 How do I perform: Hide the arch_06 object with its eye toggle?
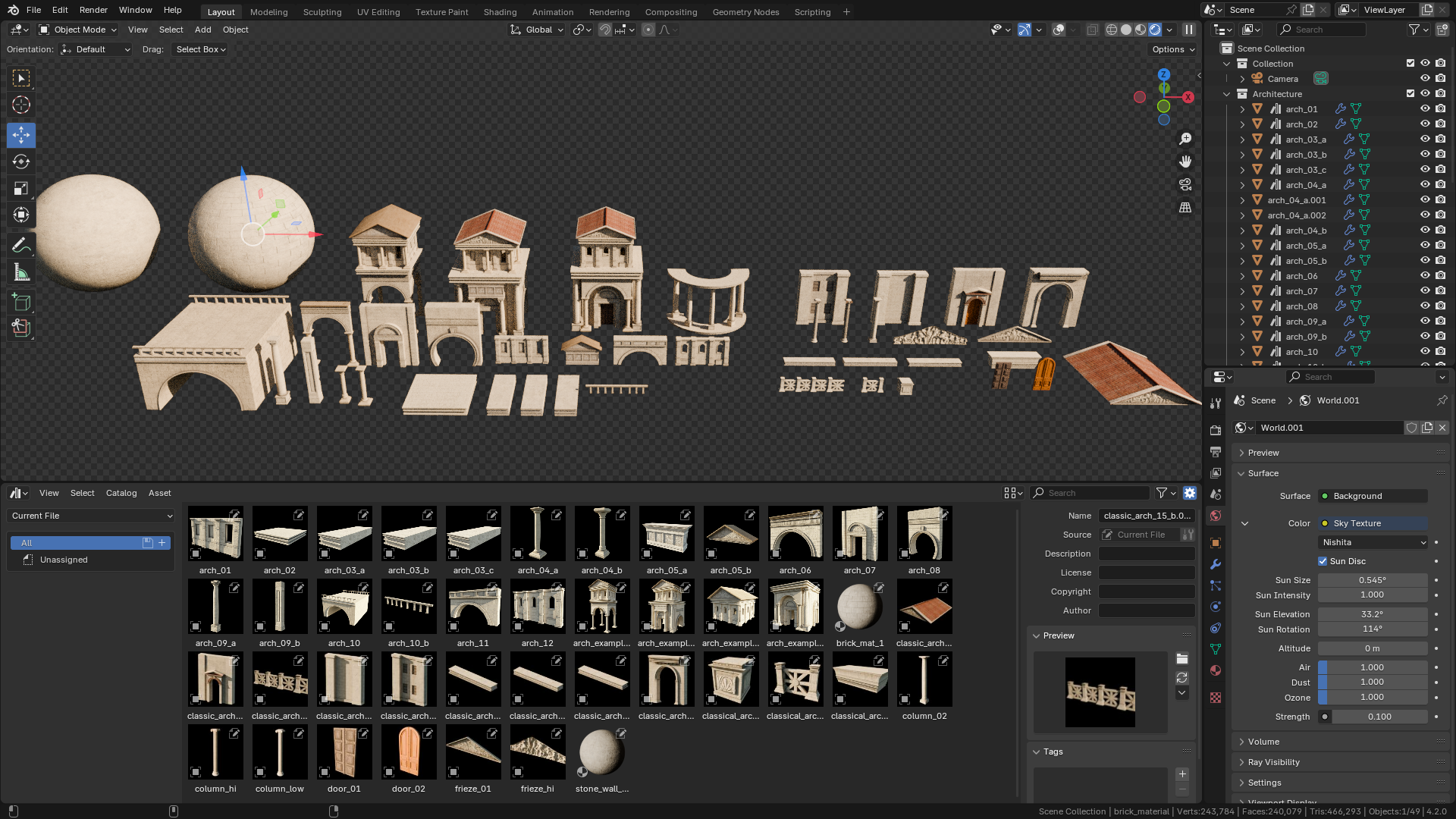[x=1425, y=275]
